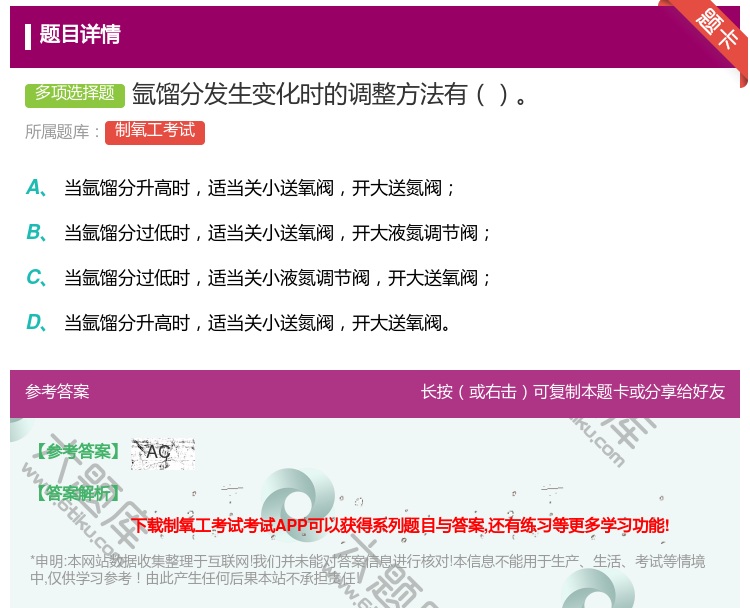The image size is (750, 608).
Task: Click the letter A option marker
Action: pos(36,188)
